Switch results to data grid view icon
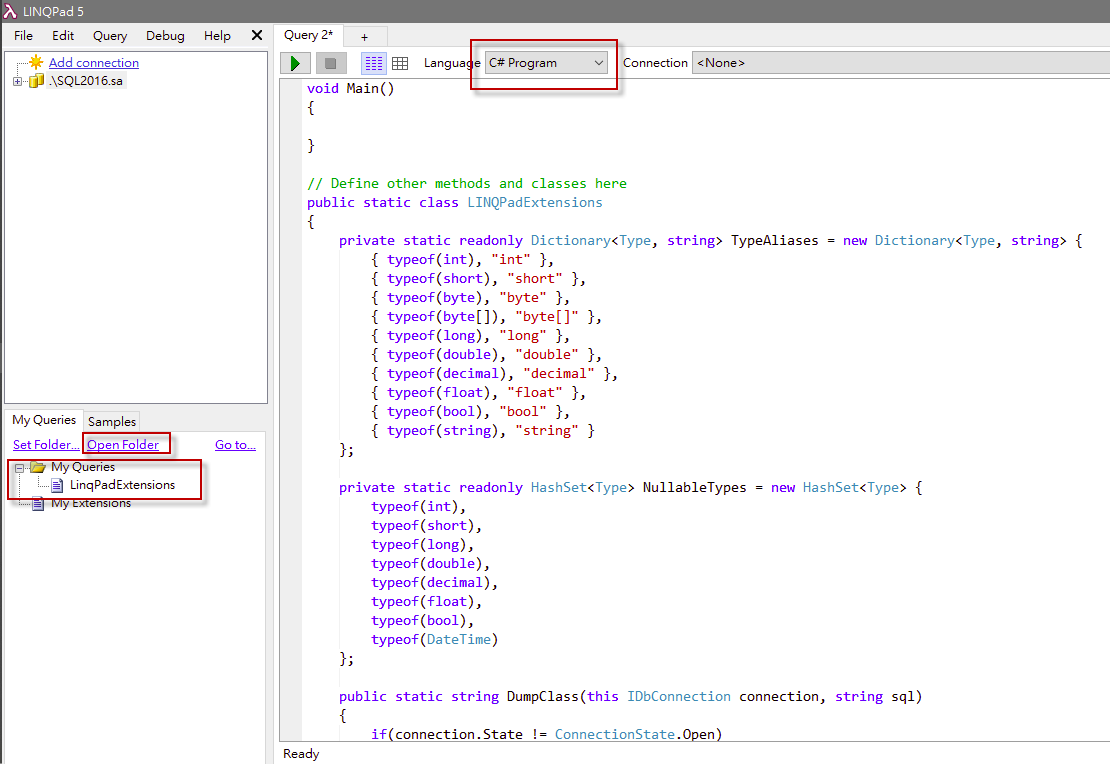The image size is (1110, 764). [x=400, y=63]
